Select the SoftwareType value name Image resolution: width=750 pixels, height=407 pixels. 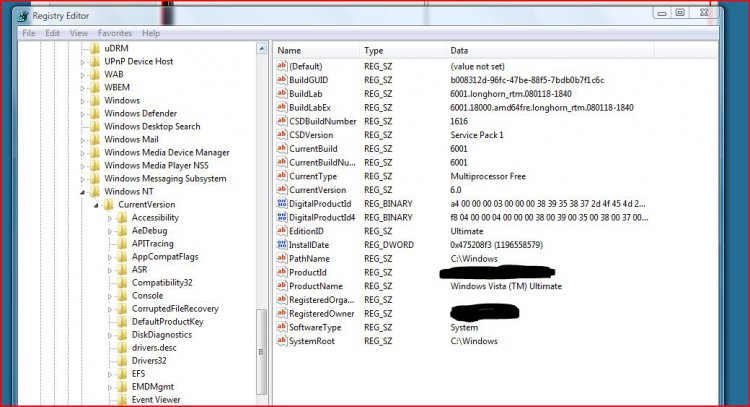(315, 327)
